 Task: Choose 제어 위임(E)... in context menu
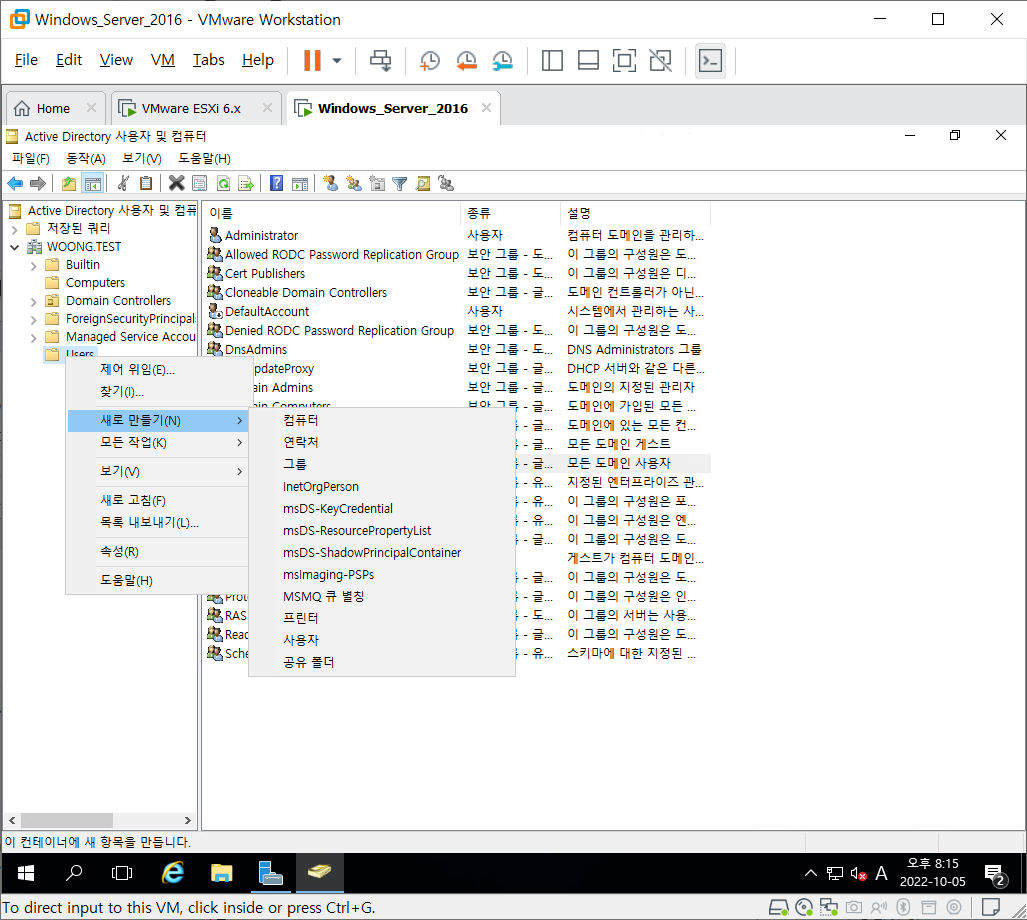(158, 369)
